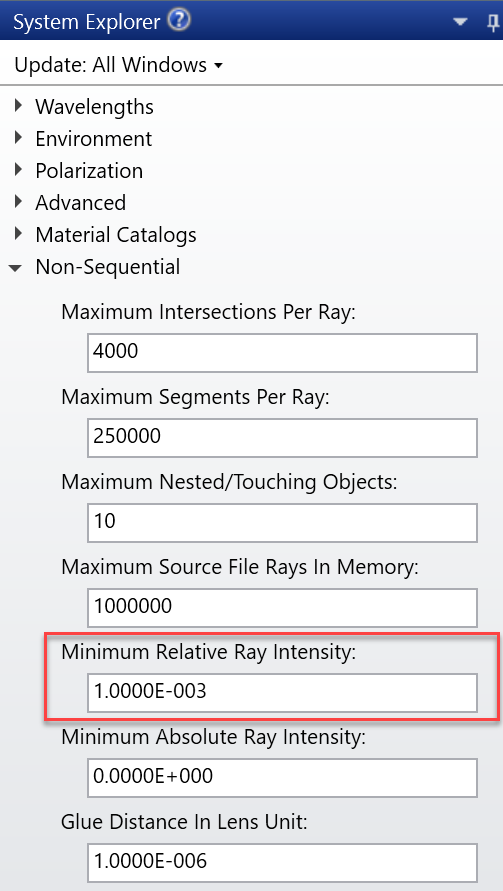Click the Glue Distance In Lens Unit field
This screenshot has height=891, width=503.
click(282, 863)
